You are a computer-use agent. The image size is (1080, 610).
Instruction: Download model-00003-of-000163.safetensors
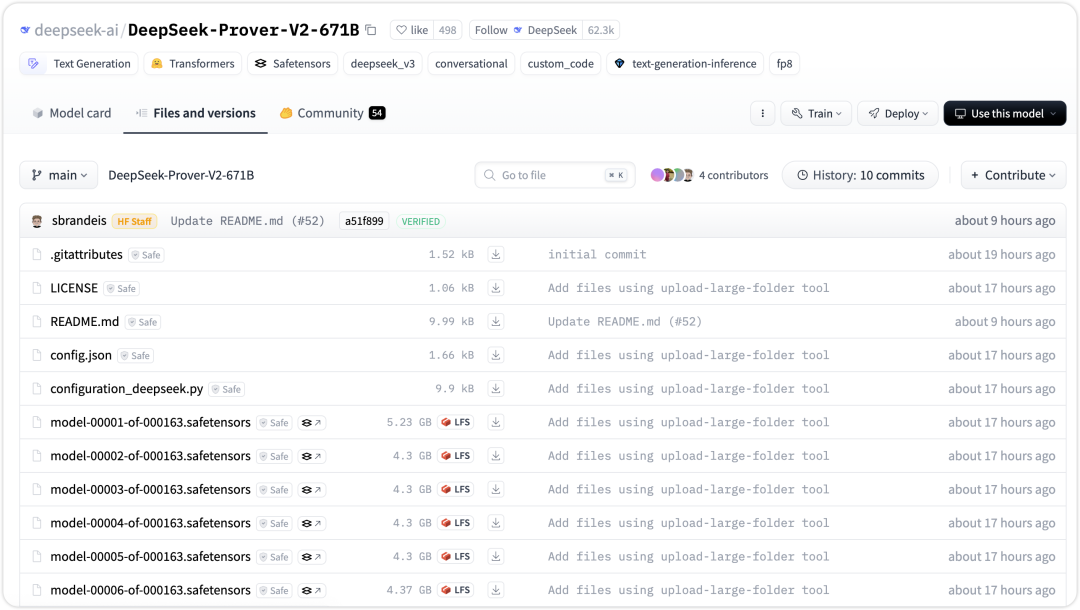point(495,490)
